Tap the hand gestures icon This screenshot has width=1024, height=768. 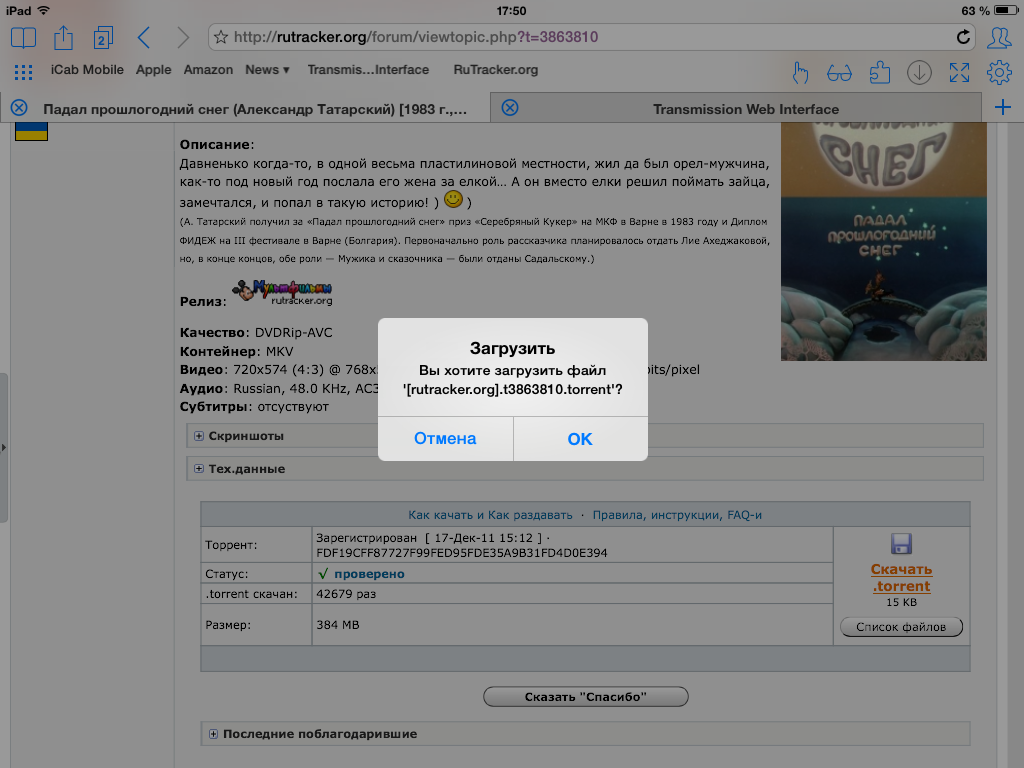(800, 72)
